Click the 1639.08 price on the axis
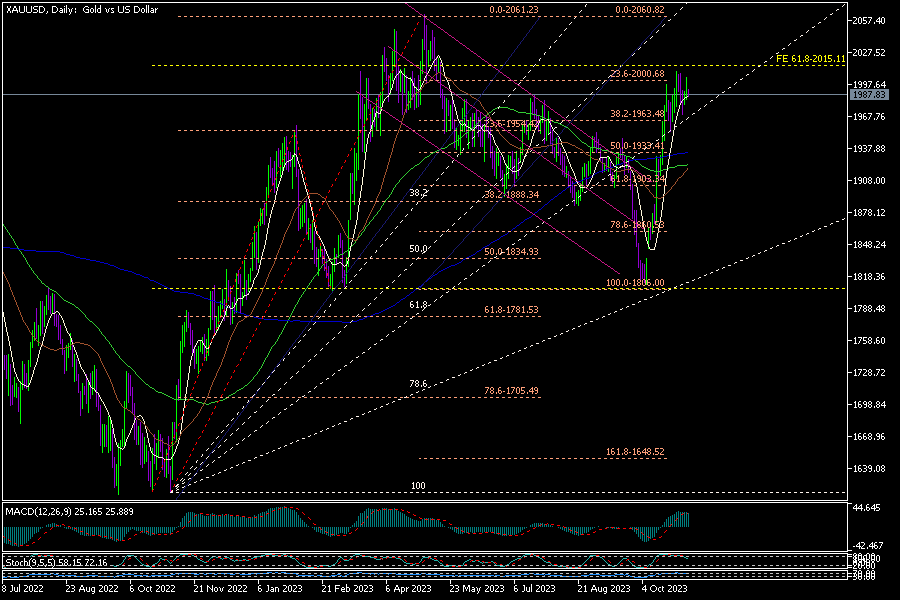 pos(868,468)
